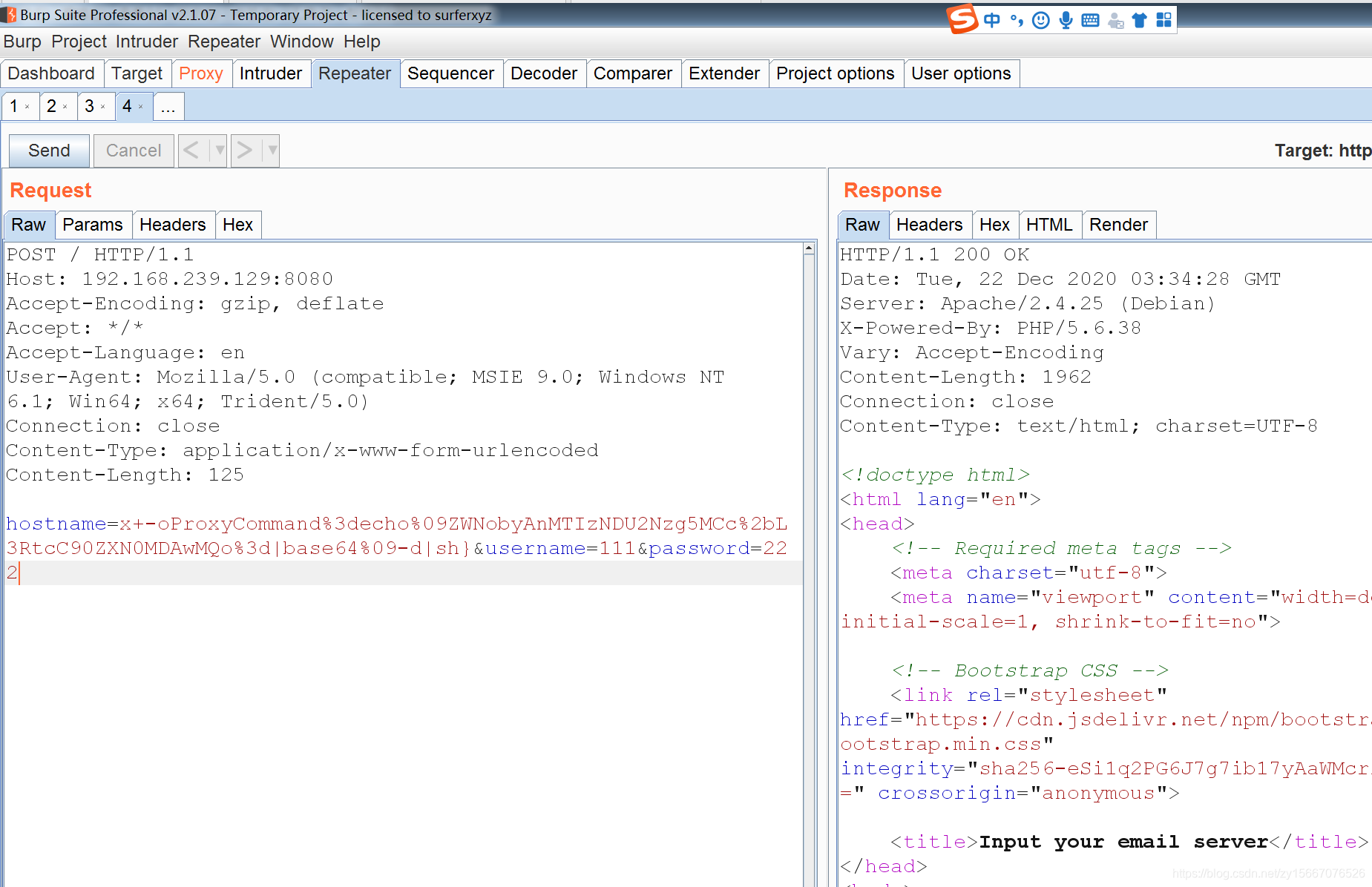Image resolution: width=1372 pixels, height=887 pixels.
Task: Click the Sogou account icon
Action: [1115, 19]
